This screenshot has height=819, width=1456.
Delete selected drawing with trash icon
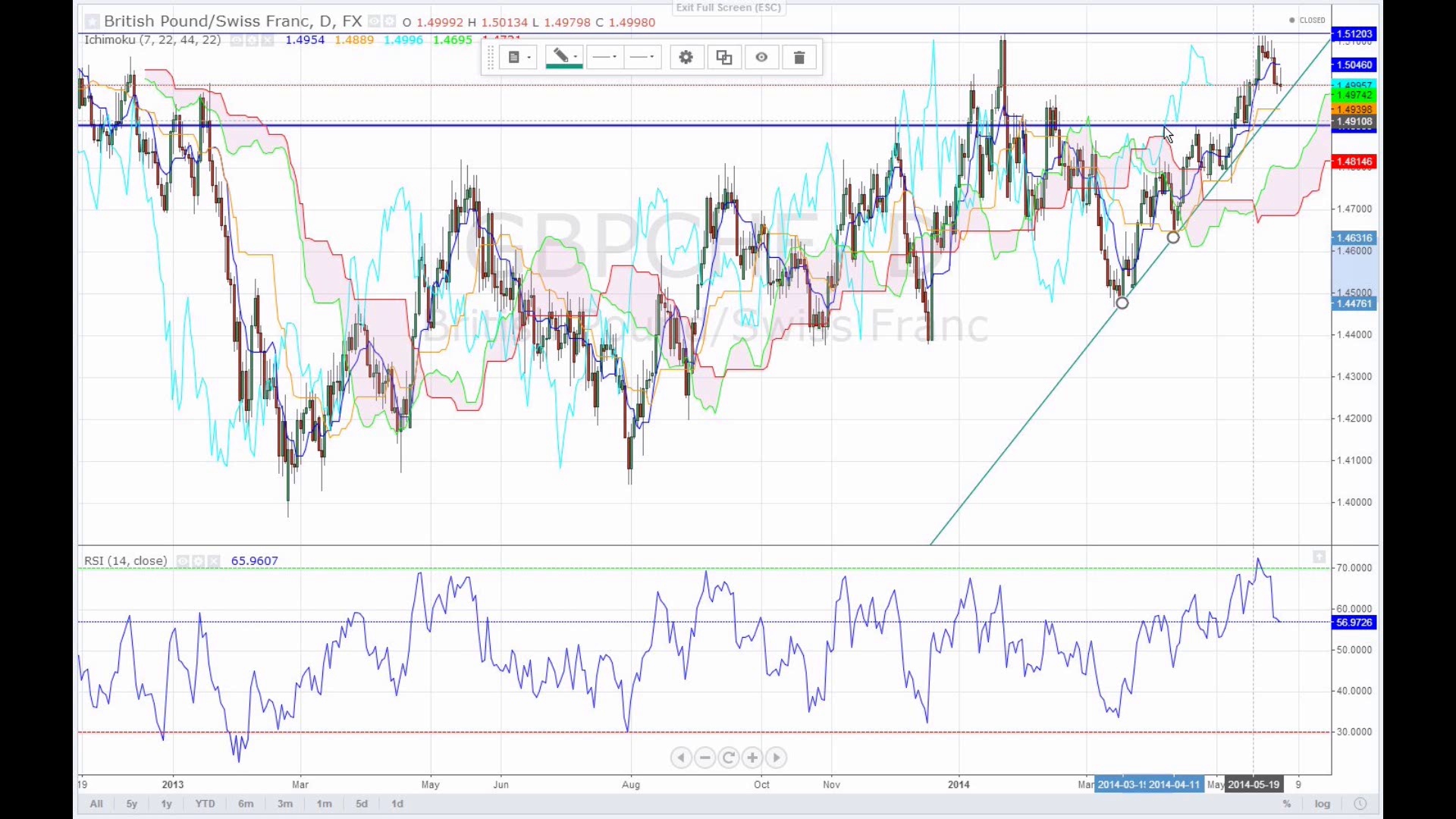coord(799,58)
